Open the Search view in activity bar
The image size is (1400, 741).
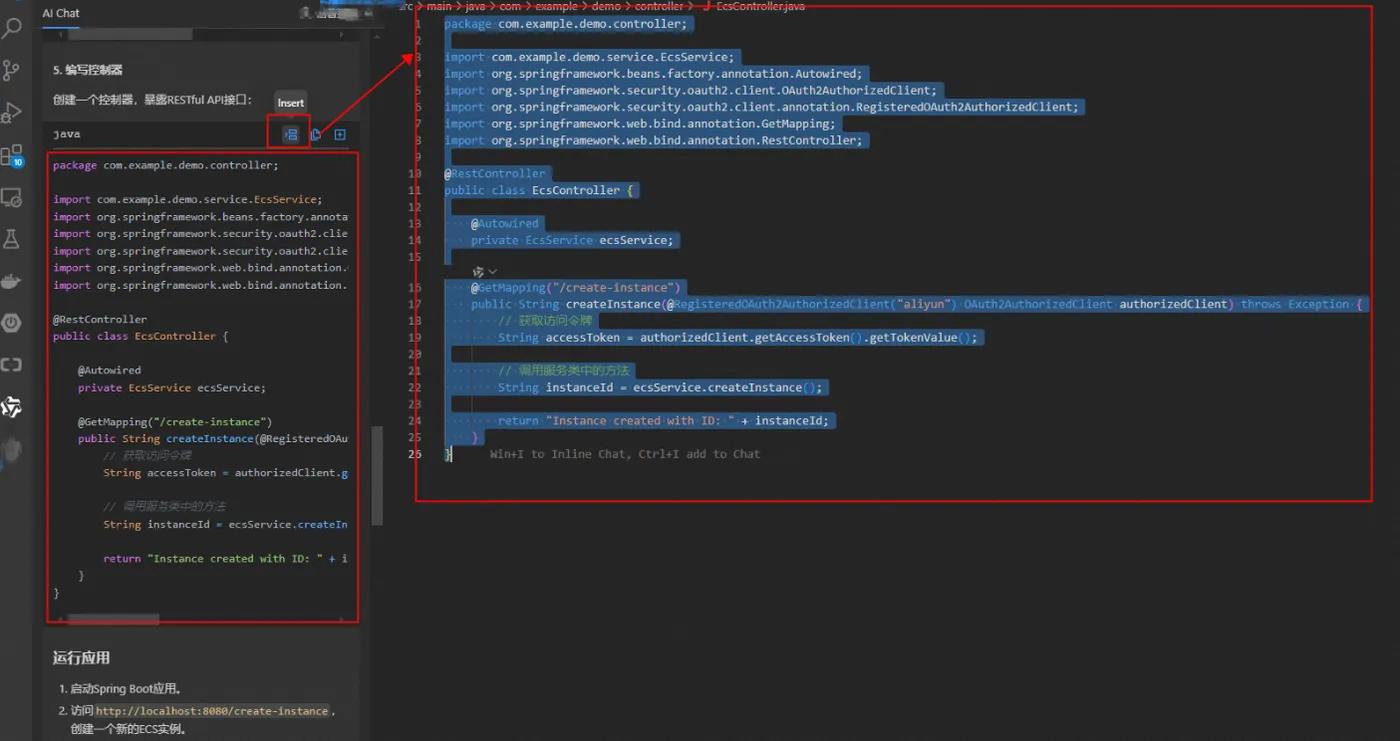12,28
